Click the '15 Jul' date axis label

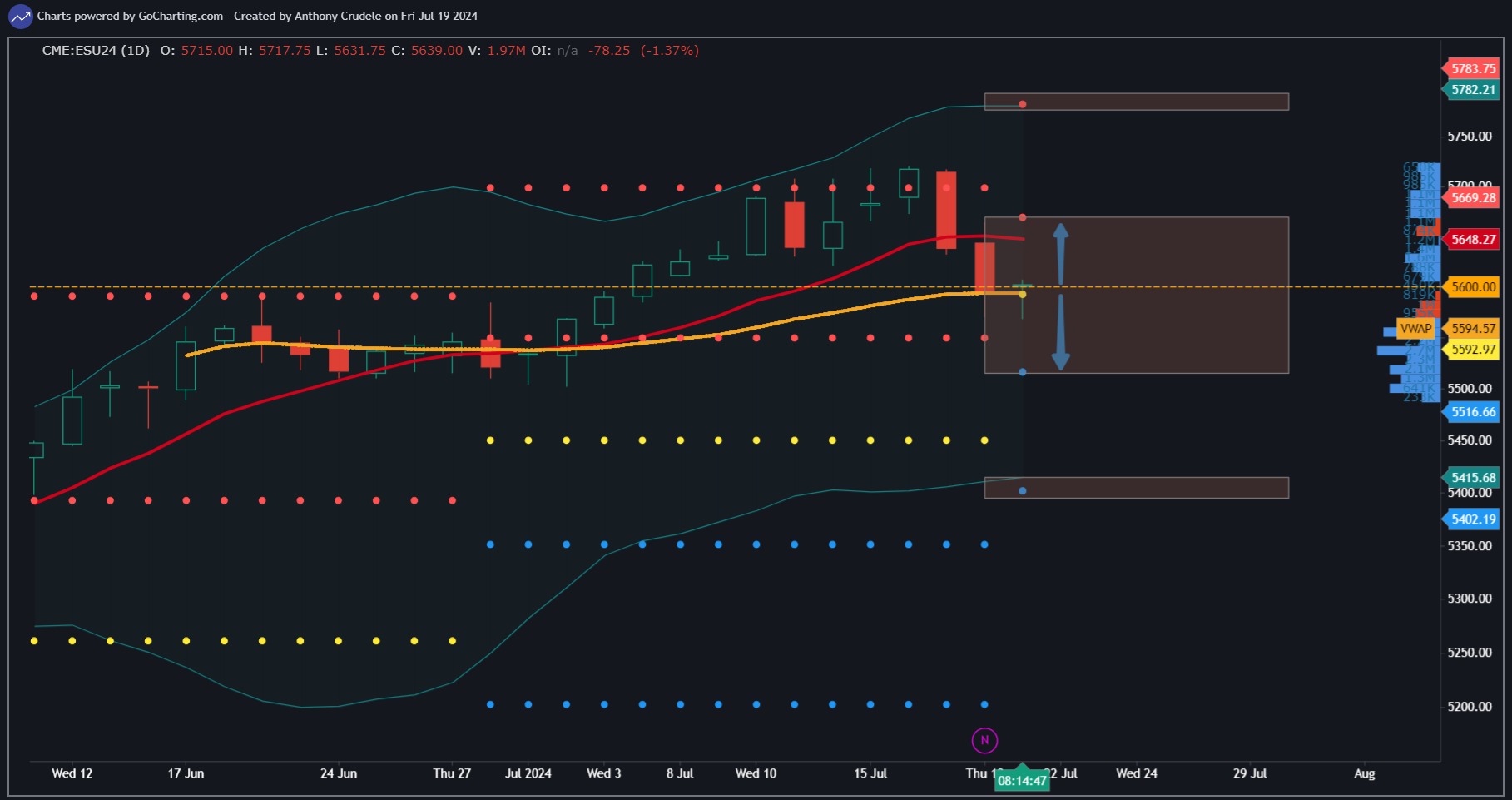click(870, 773)
